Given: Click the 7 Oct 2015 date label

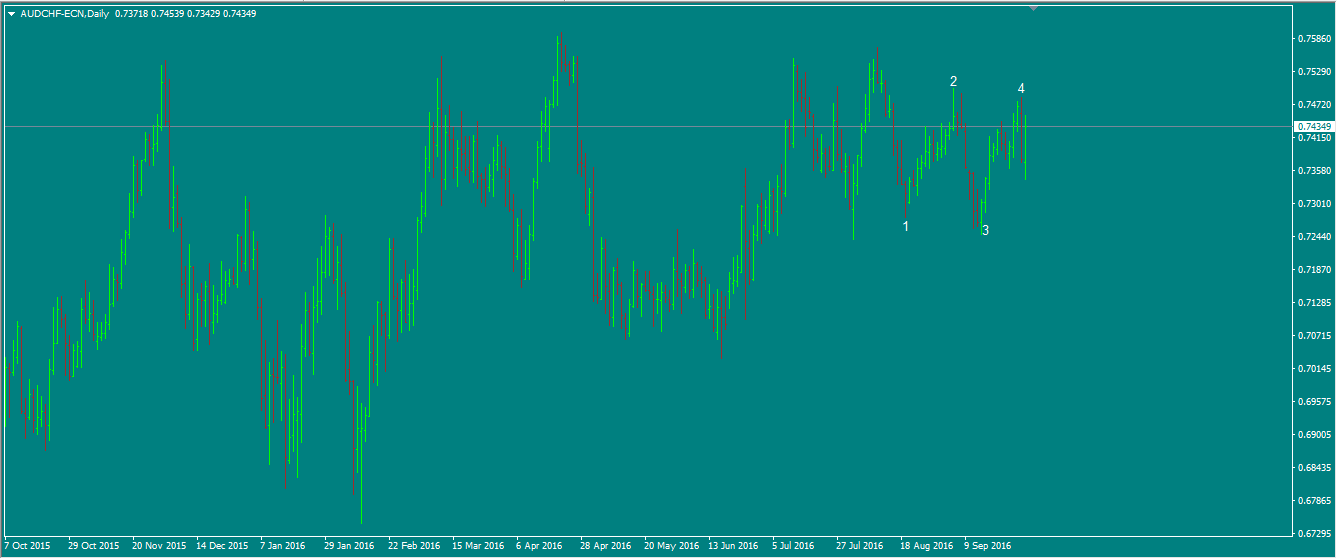Looking at the screenshot, I should (x=27, y=547).
